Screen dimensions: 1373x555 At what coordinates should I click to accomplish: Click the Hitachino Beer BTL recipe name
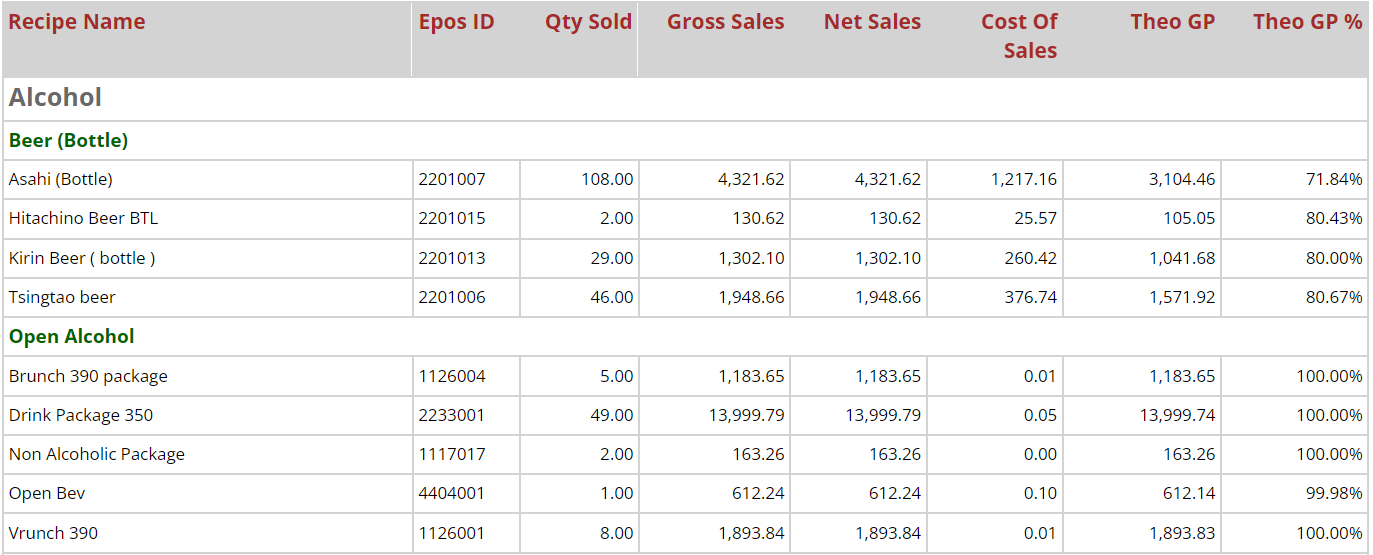[83, 219]
